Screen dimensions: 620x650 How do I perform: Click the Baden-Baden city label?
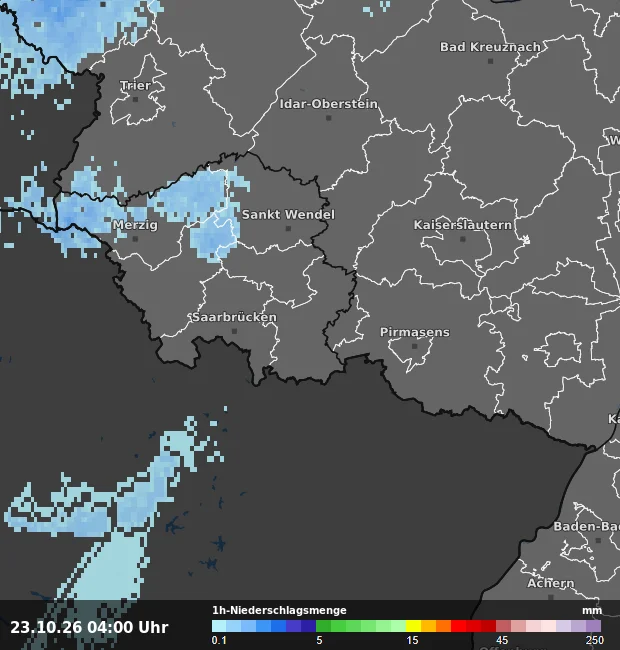[586, 526]
